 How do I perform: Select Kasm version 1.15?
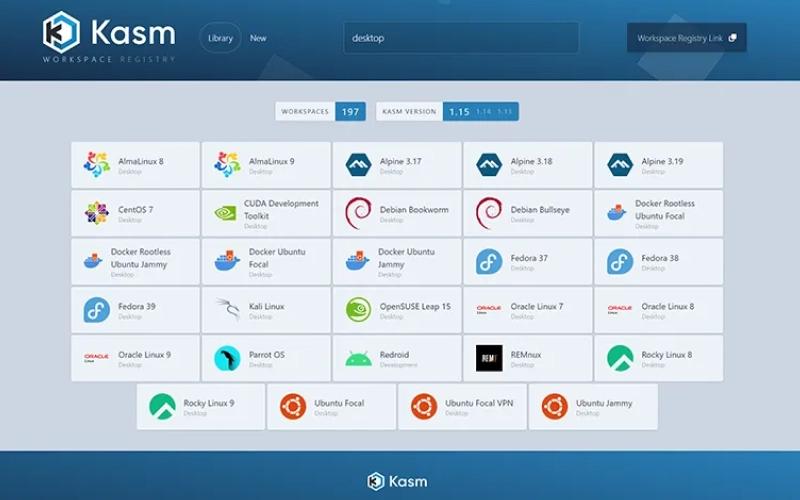tap(459, 112)
